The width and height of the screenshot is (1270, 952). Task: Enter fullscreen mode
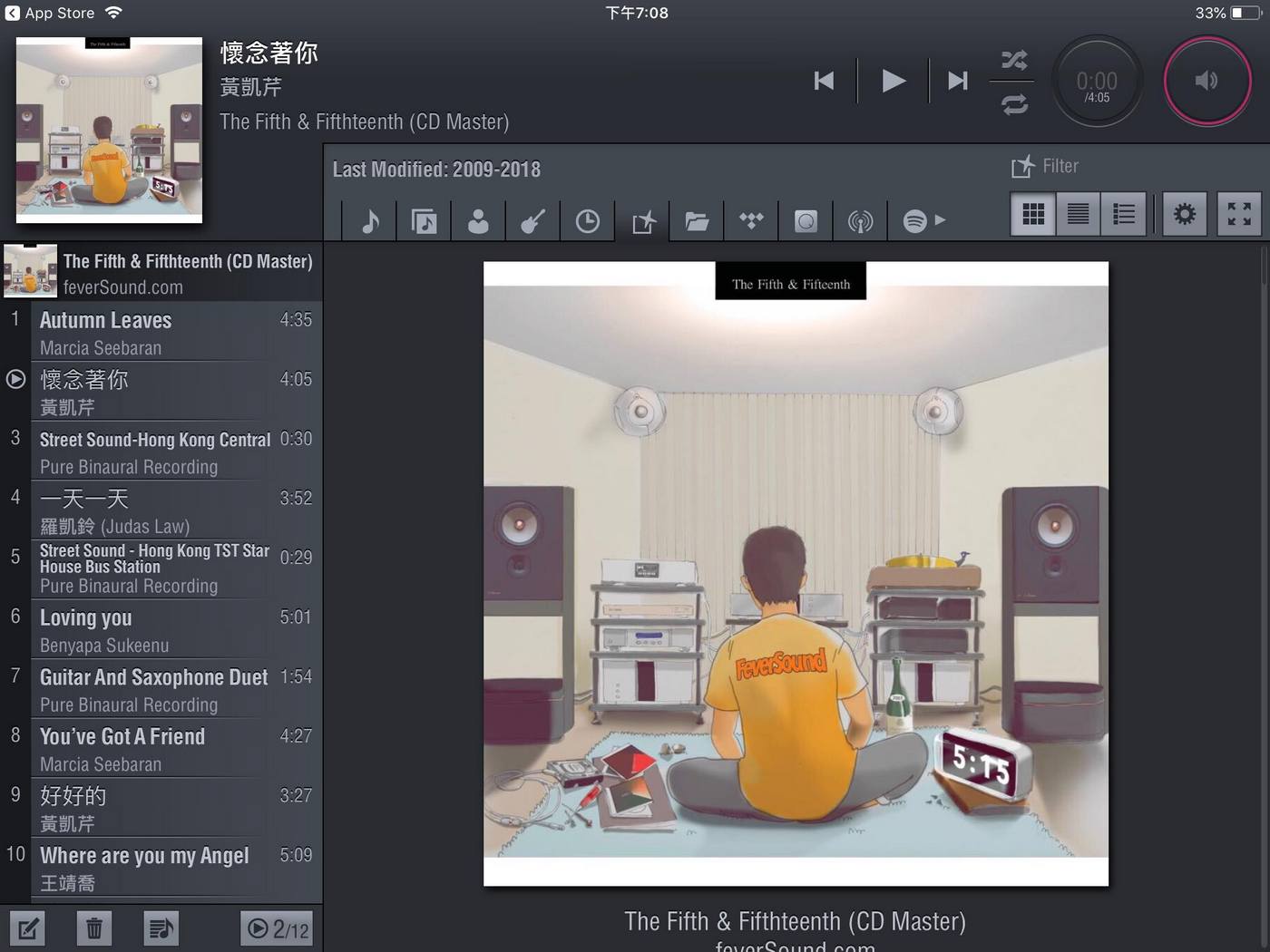pos(1239,214)
